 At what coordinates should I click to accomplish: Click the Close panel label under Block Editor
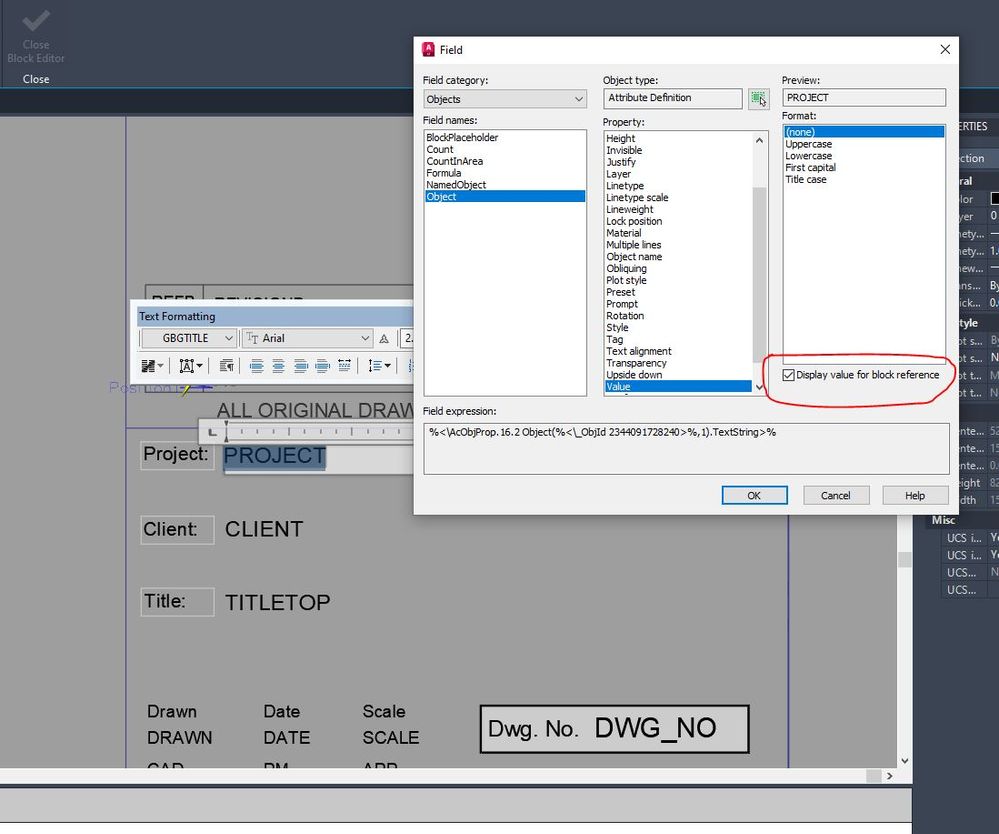(x=36, y=79)
